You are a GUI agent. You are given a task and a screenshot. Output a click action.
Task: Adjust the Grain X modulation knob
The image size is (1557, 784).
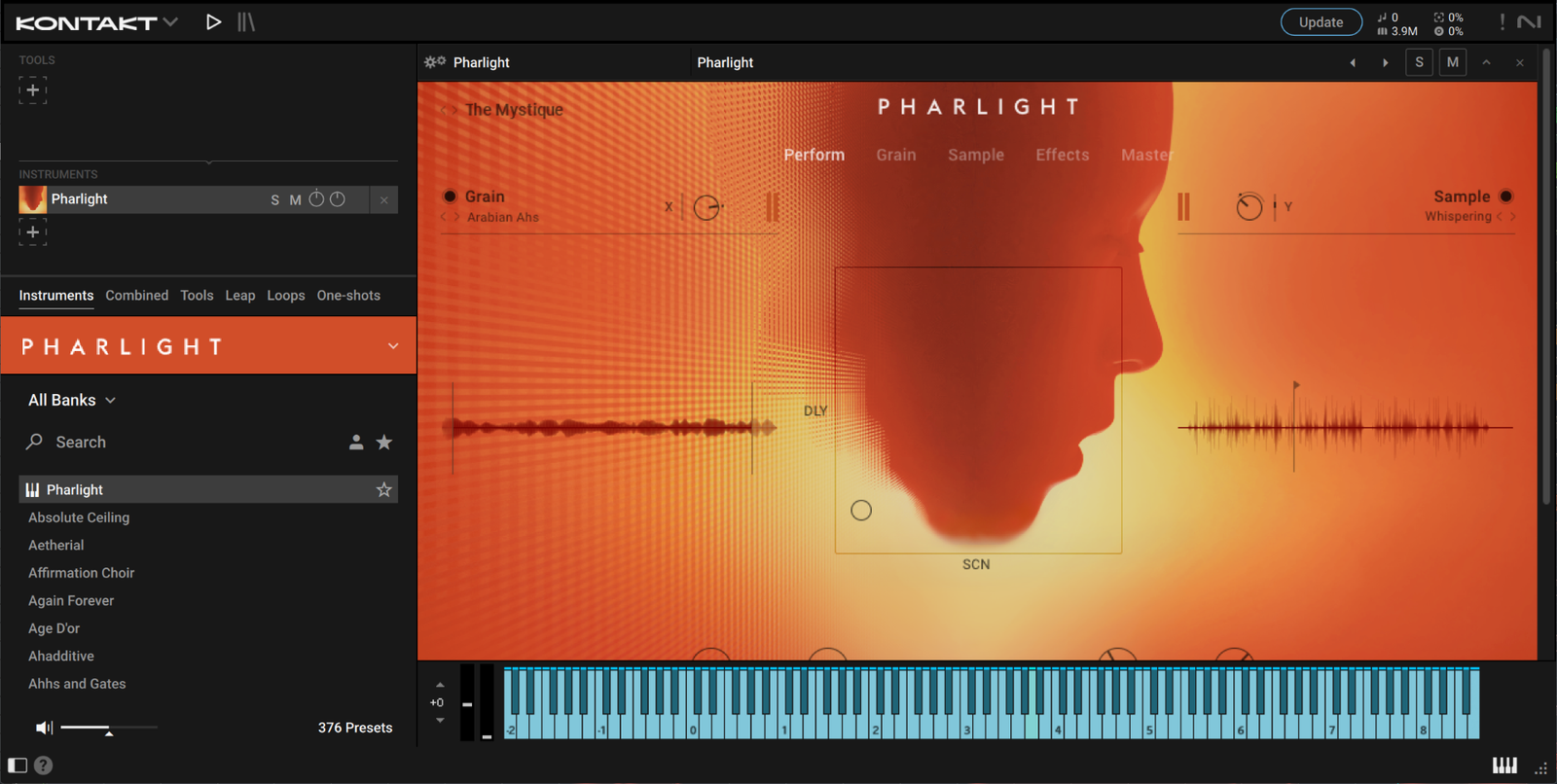point(707,207)
